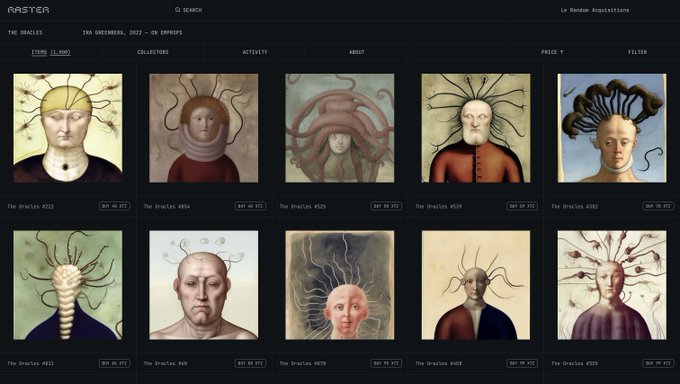Click the title text The Oracles #854
This screenshot has height=384, width=680.
pyautogui.click(x=167, y=207)
